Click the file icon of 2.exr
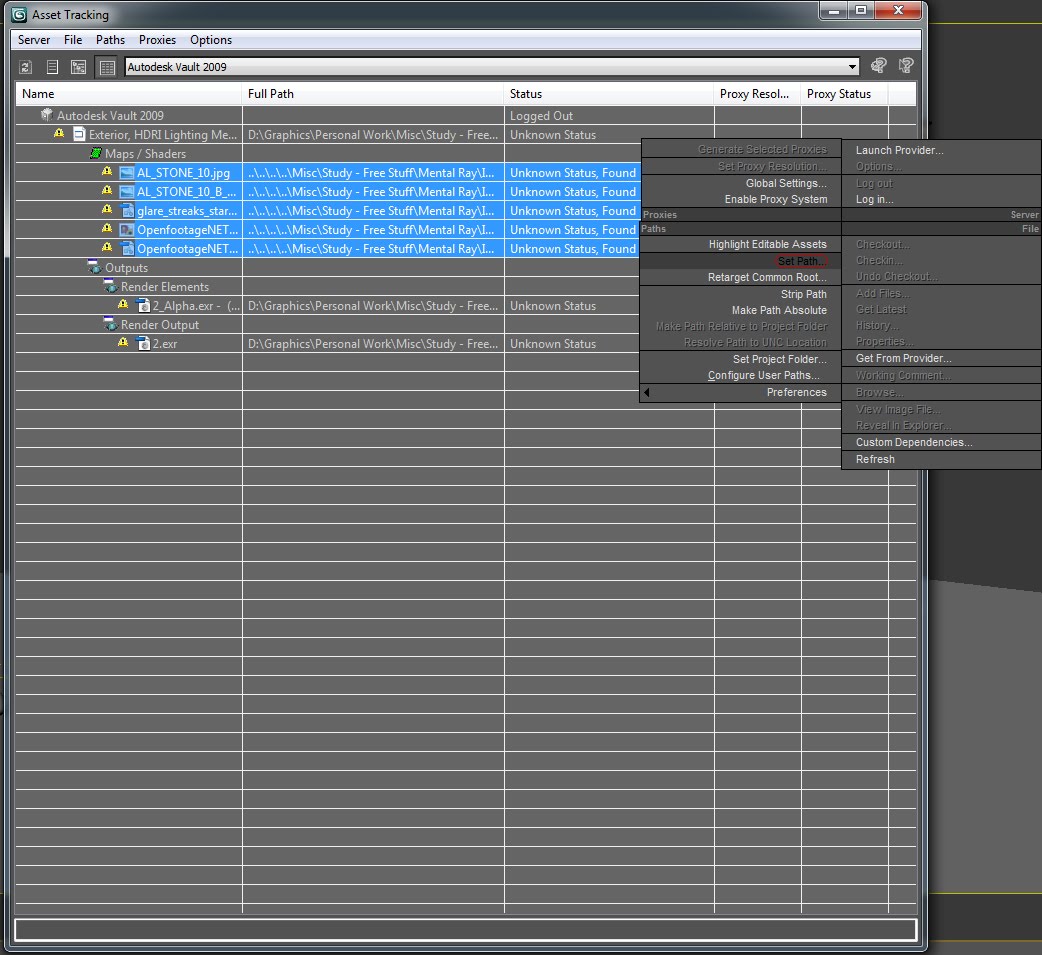 point(143,344)
